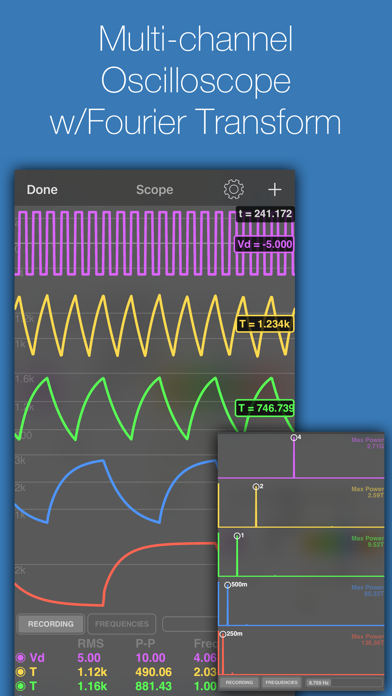This screenshot has width=392, height=696.
Task: Open the settings gear icon
Action: pyautogui.click(x=234, y=190)
